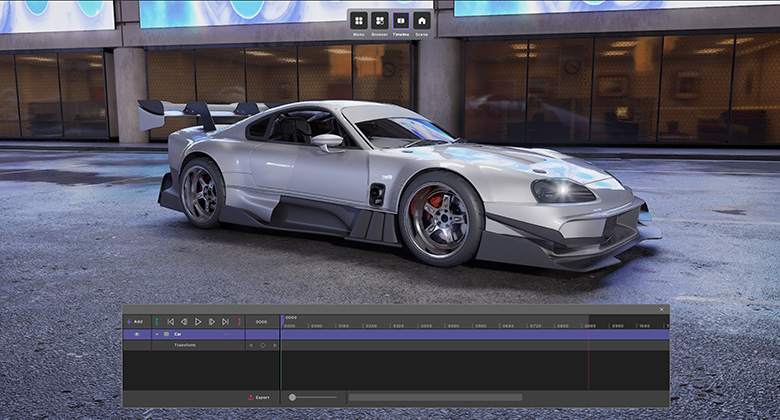780x420 pixels.
Task: Hide the Car track with eye icon
Action: tap(137, 334)
